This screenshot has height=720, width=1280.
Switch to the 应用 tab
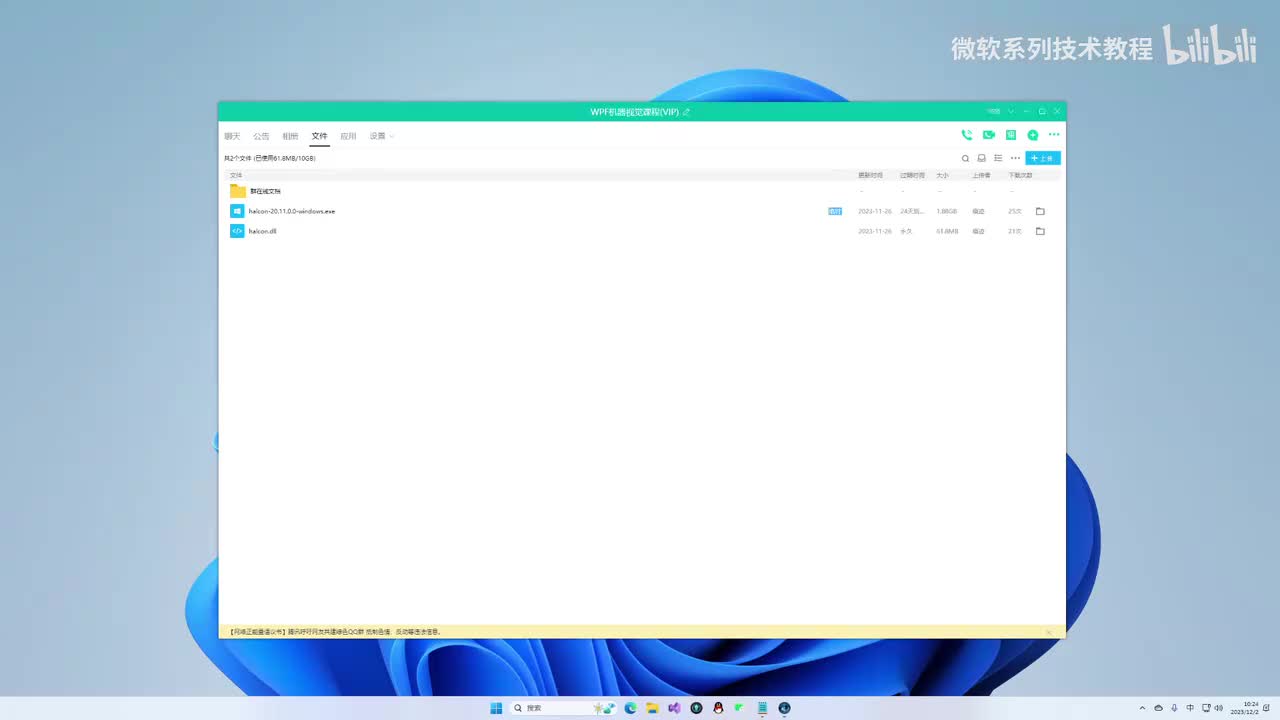click(x=348, y=136)
